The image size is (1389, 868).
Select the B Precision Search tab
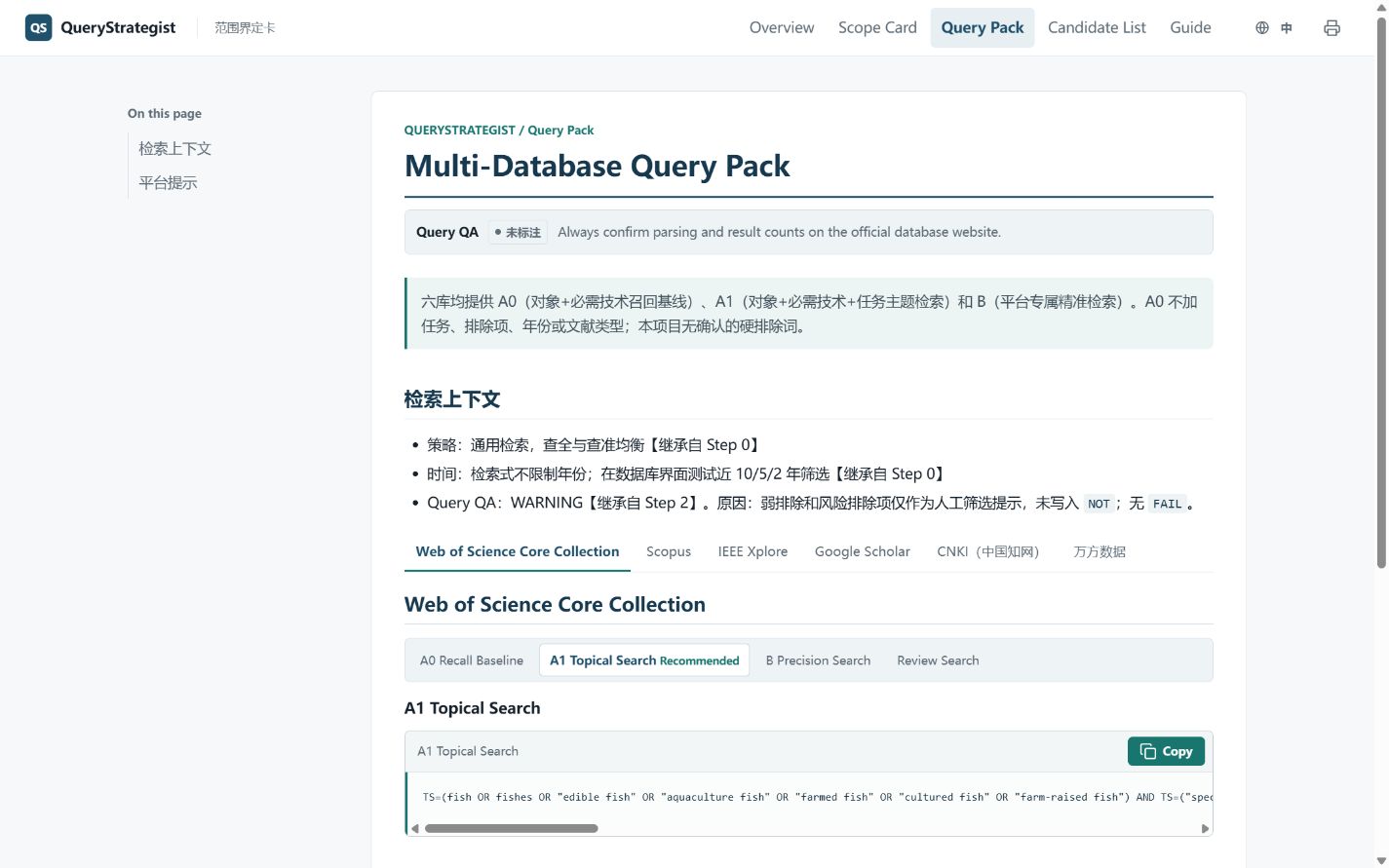click(818, 660)
